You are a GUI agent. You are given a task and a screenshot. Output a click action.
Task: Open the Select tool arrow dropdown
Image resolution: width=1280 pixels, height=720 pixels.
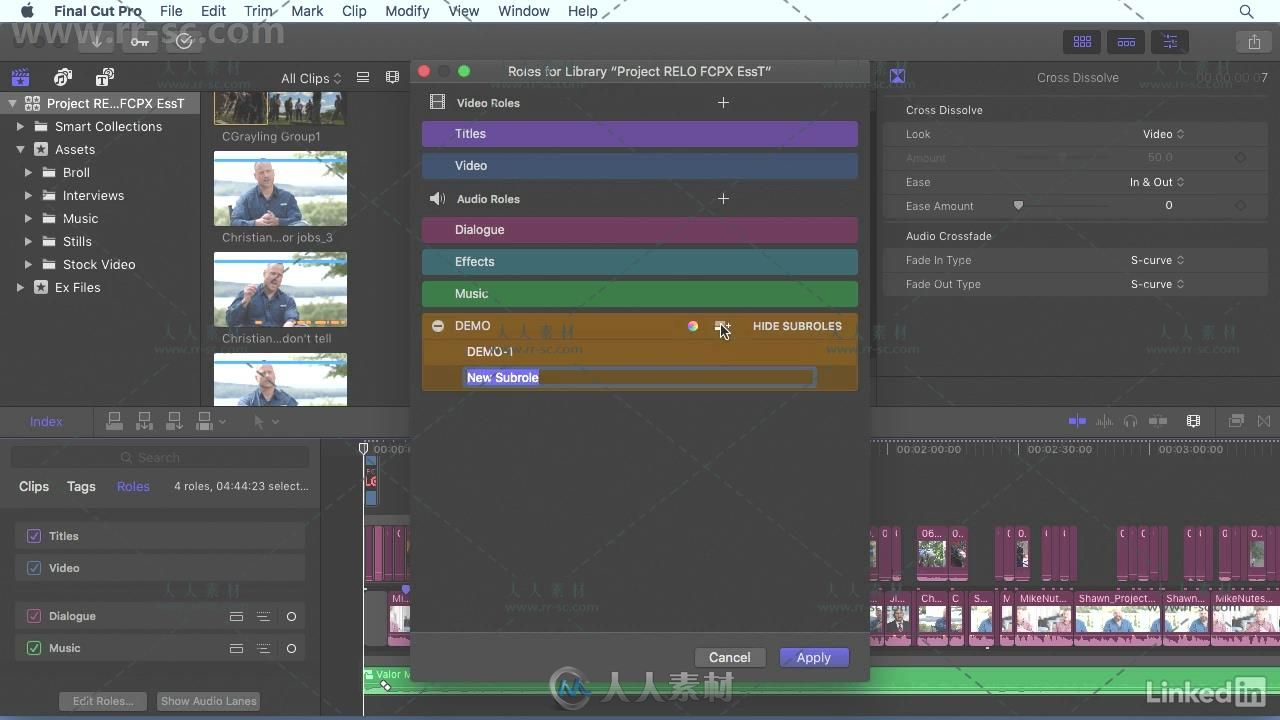tap(266, 421)
